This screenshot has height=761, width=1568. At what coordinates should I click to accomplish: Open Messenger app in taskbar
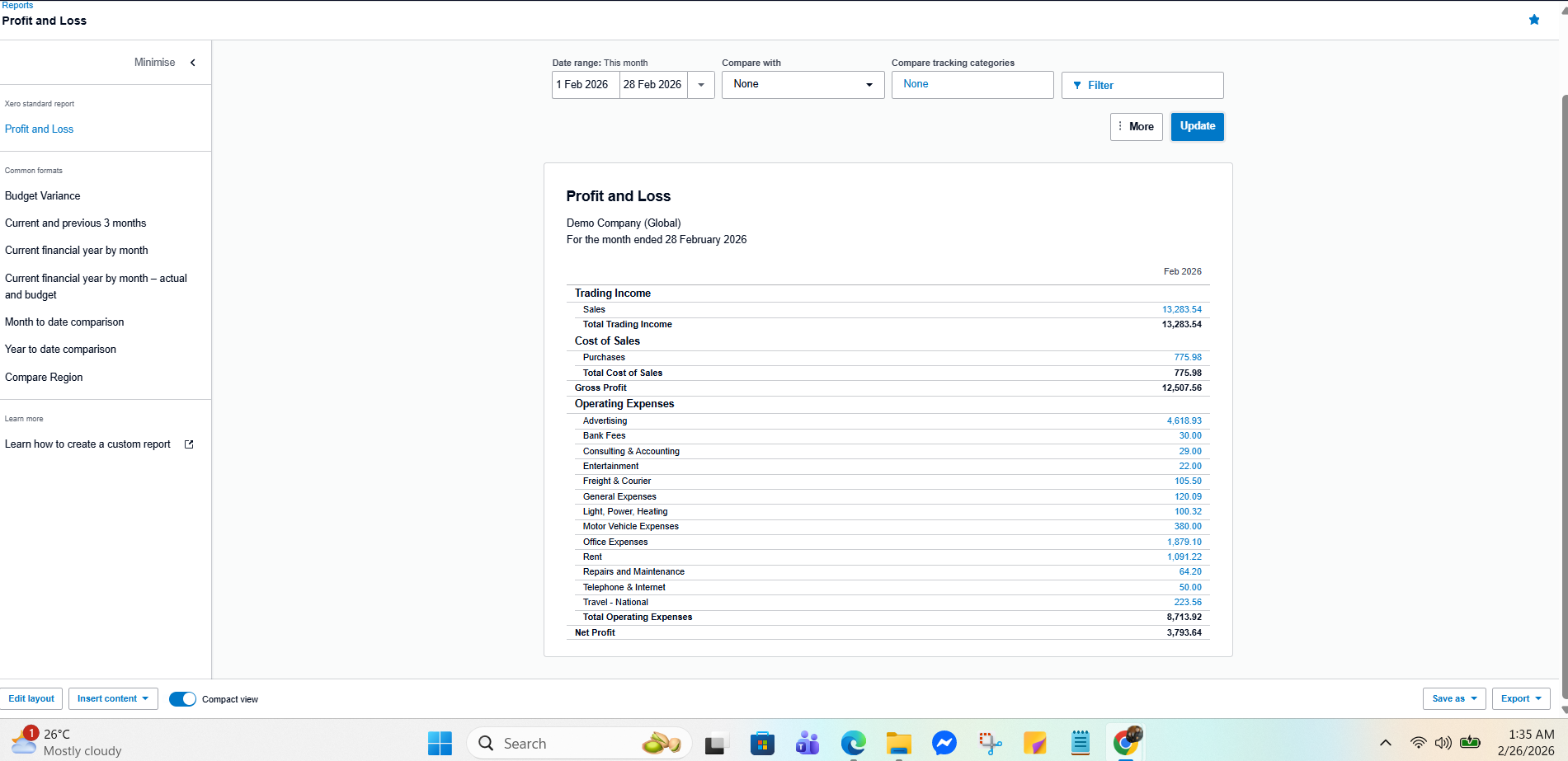pyautogui.click(x=944, y=743)
